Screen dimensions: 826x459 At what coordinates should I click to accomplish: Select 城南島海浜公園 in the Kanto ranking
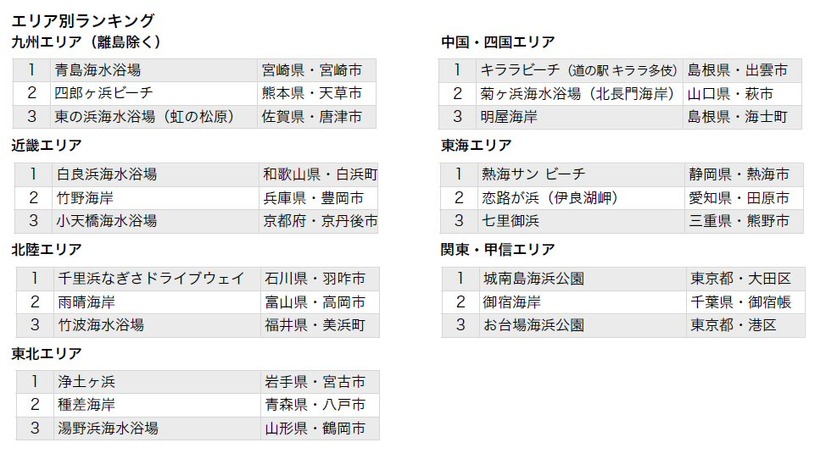pos(534,278)
